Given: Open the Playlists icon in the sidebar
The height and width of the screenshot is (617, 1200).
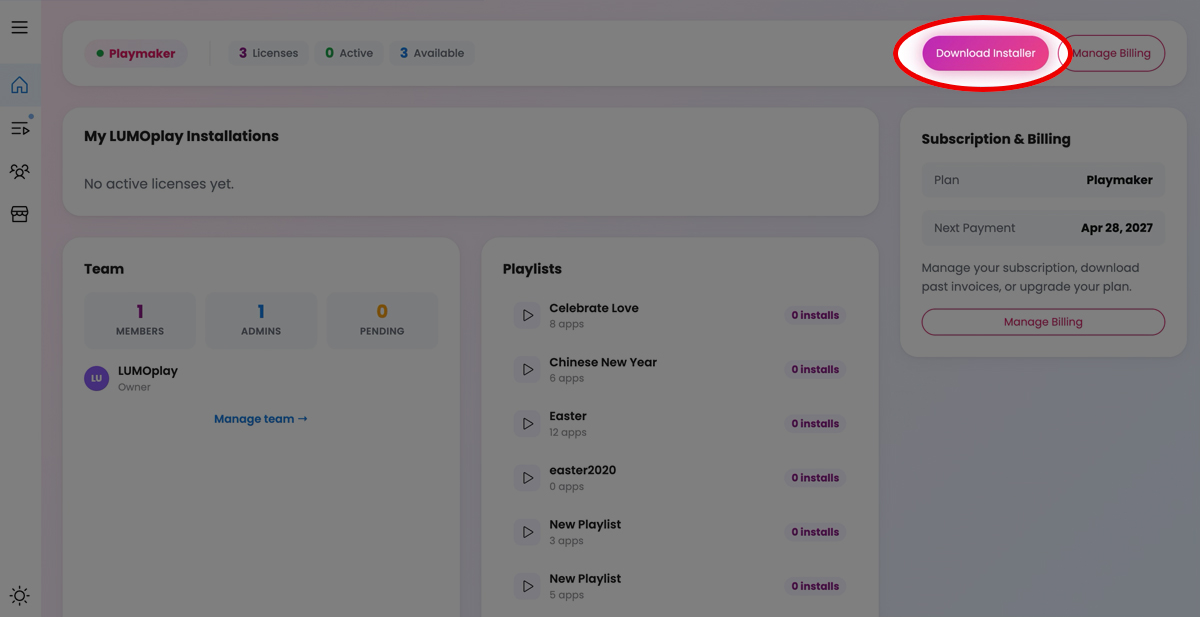Looking at the screenshot, I should point(20,128).
